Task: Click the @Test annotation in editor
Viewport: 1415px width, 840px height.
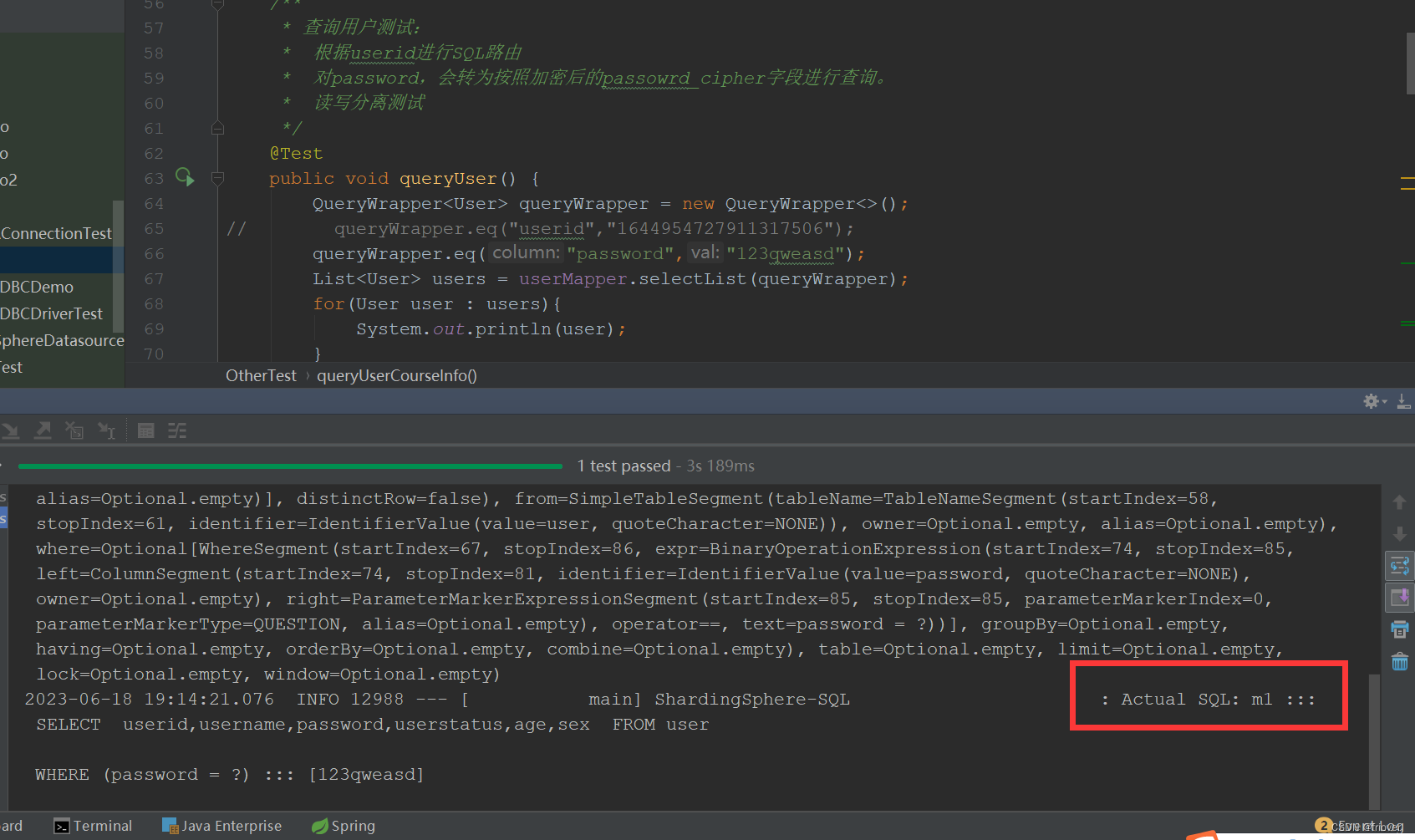Action: 296,153
